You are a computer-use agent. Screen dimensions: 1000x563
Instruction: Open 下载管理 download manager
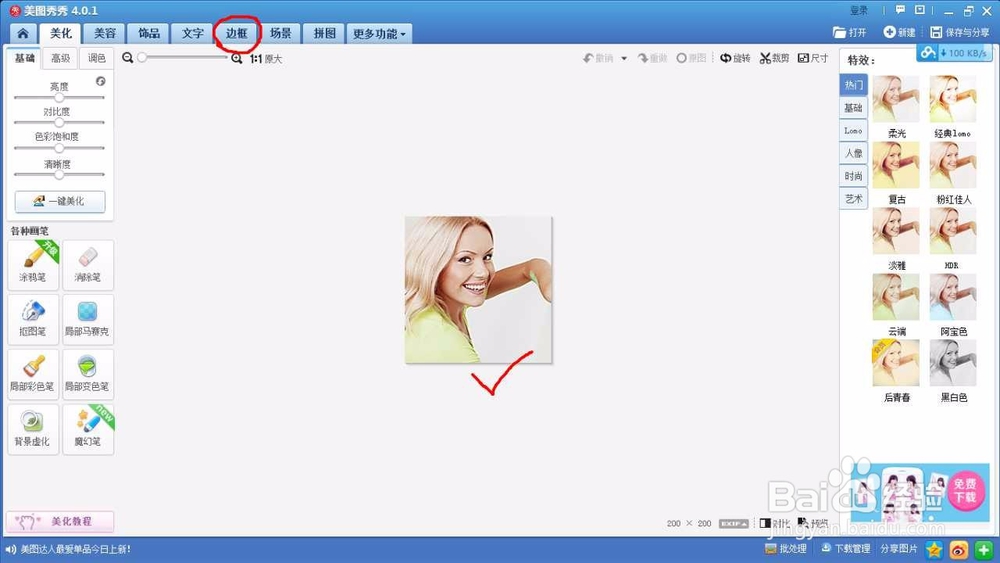click(846, 548)
